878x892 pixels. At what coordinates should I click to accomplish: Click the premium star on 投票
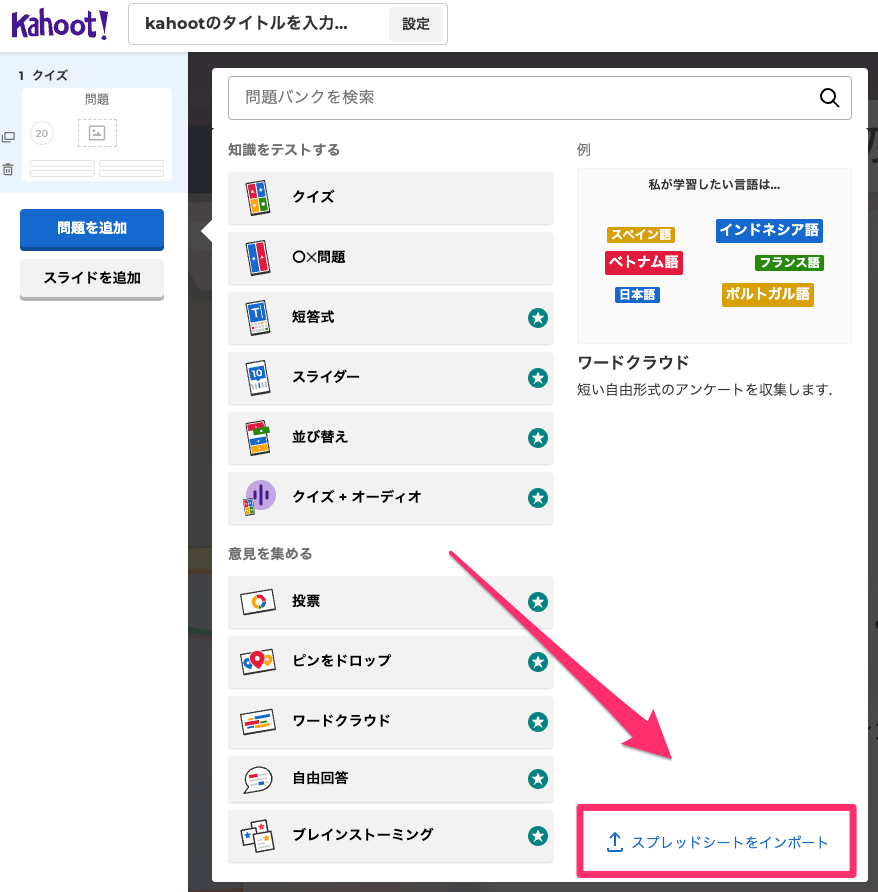click(538, 602)
